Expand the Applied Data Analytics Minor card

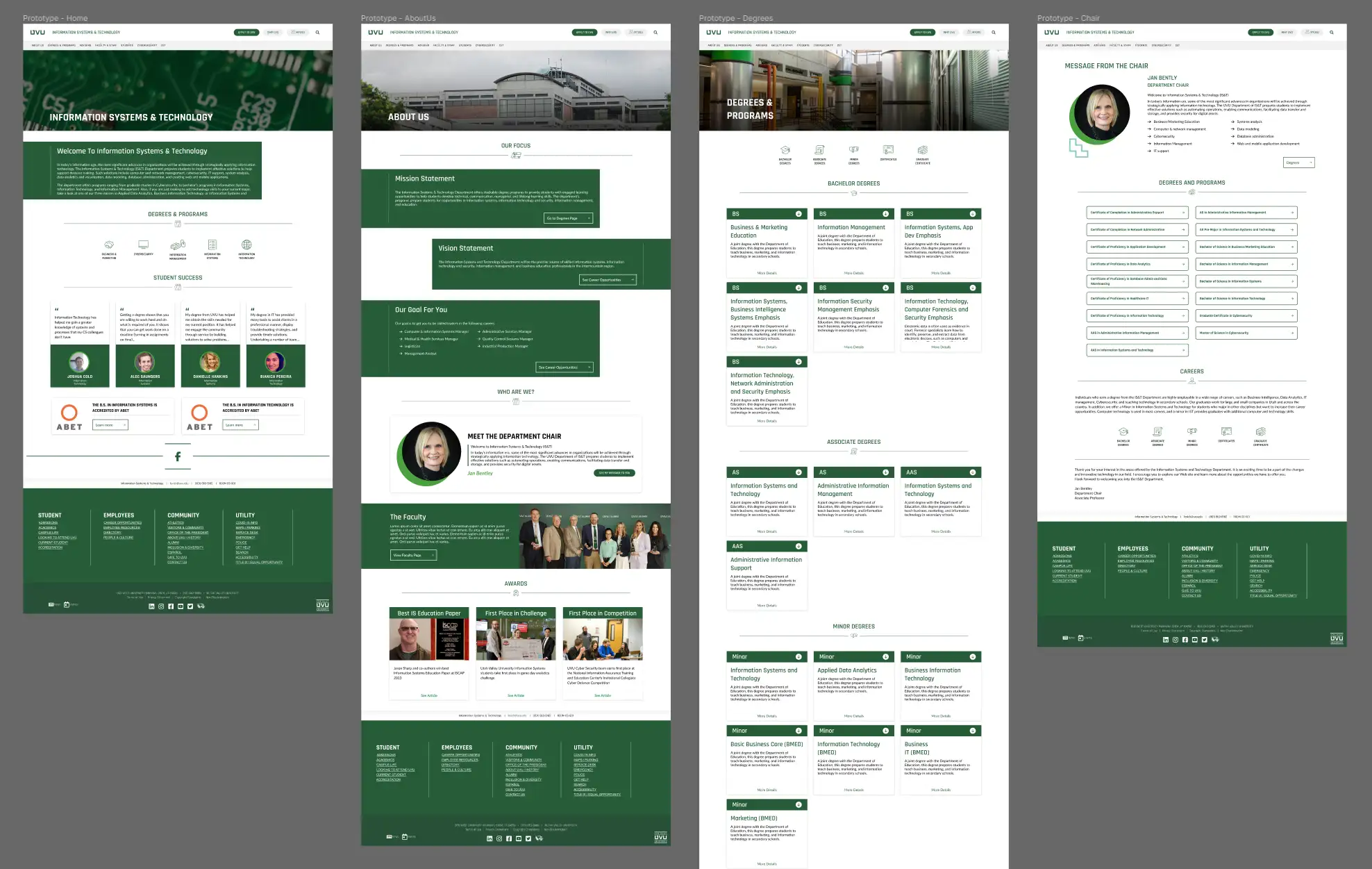pyautogui.click(x=885, y=656)
